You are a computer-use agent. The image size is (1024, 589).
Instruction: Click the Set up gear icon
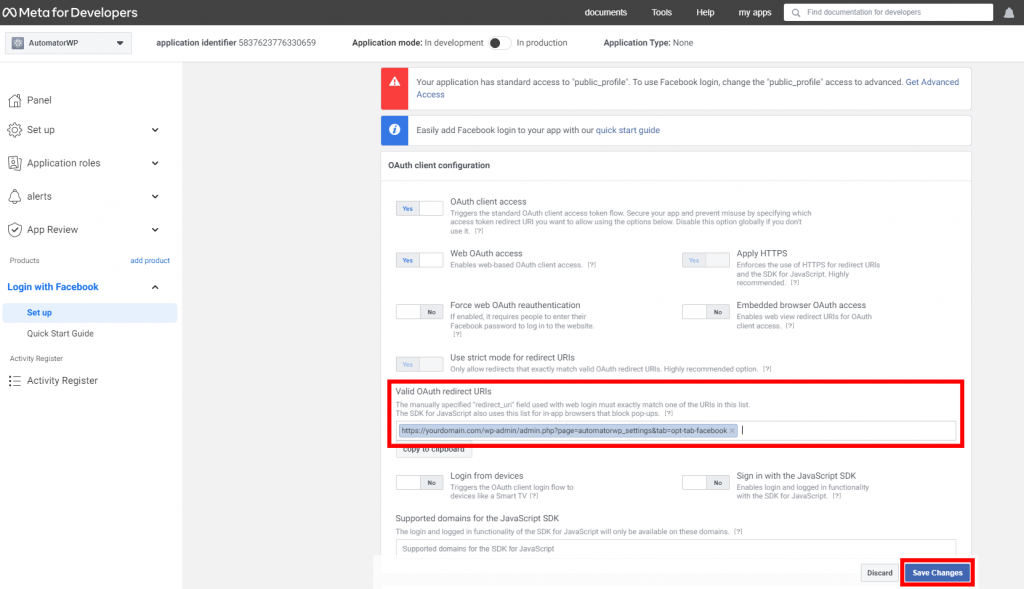(14, 130)
